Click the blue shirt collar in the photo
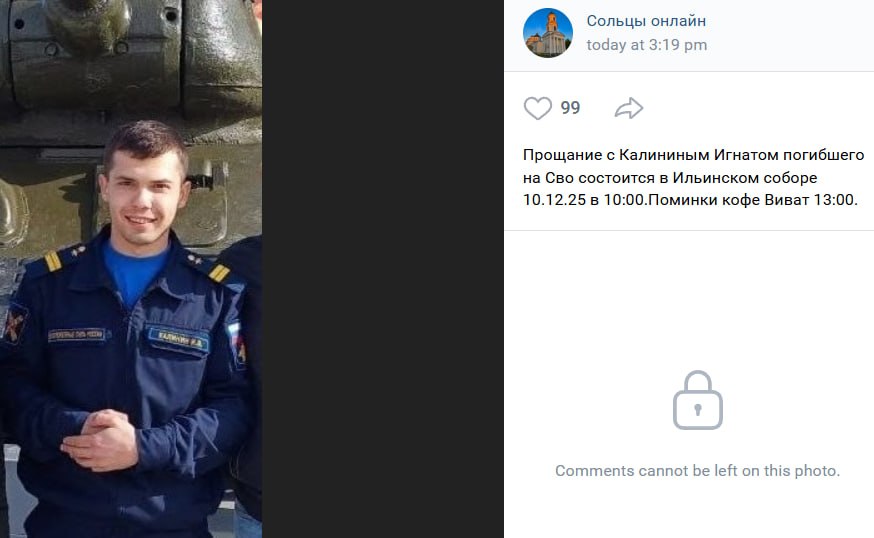The height and width of the screenshot is (538, 874). (135, 268)
